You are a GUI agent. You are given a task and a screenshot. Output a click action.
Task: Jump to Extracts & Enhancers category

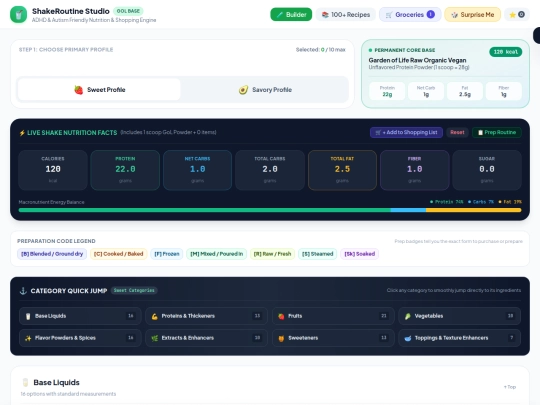pos(207,338)
